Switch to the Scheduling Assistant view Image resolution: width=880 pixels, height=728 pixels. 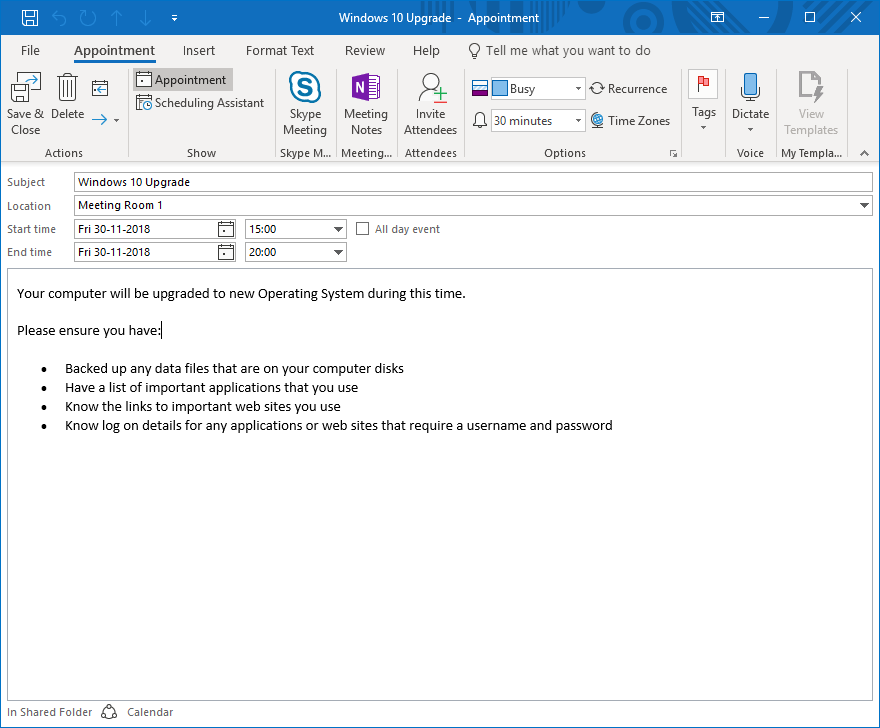(x=200, y=103)
